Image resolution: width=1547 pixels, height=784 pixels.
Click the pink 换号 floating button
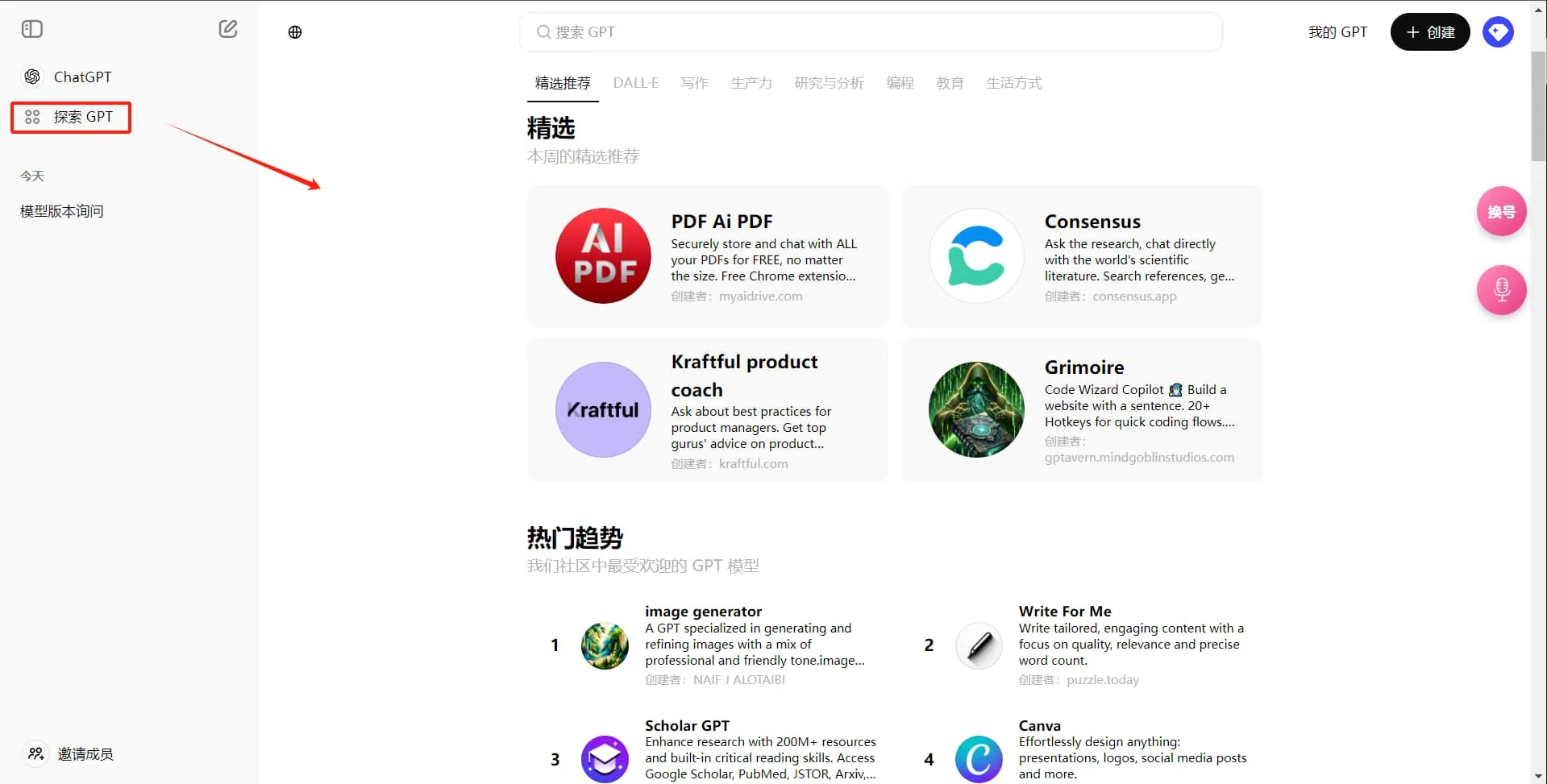click(x=1500, y=211)
